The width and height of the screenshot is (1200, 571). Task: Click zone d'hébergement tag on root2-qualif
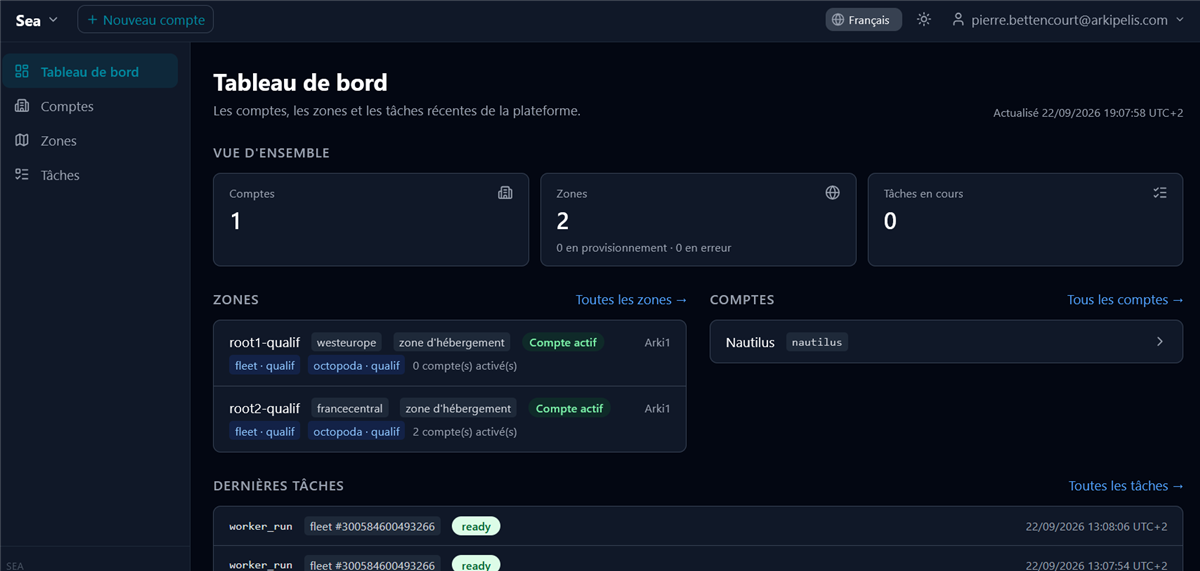[460, 408]
